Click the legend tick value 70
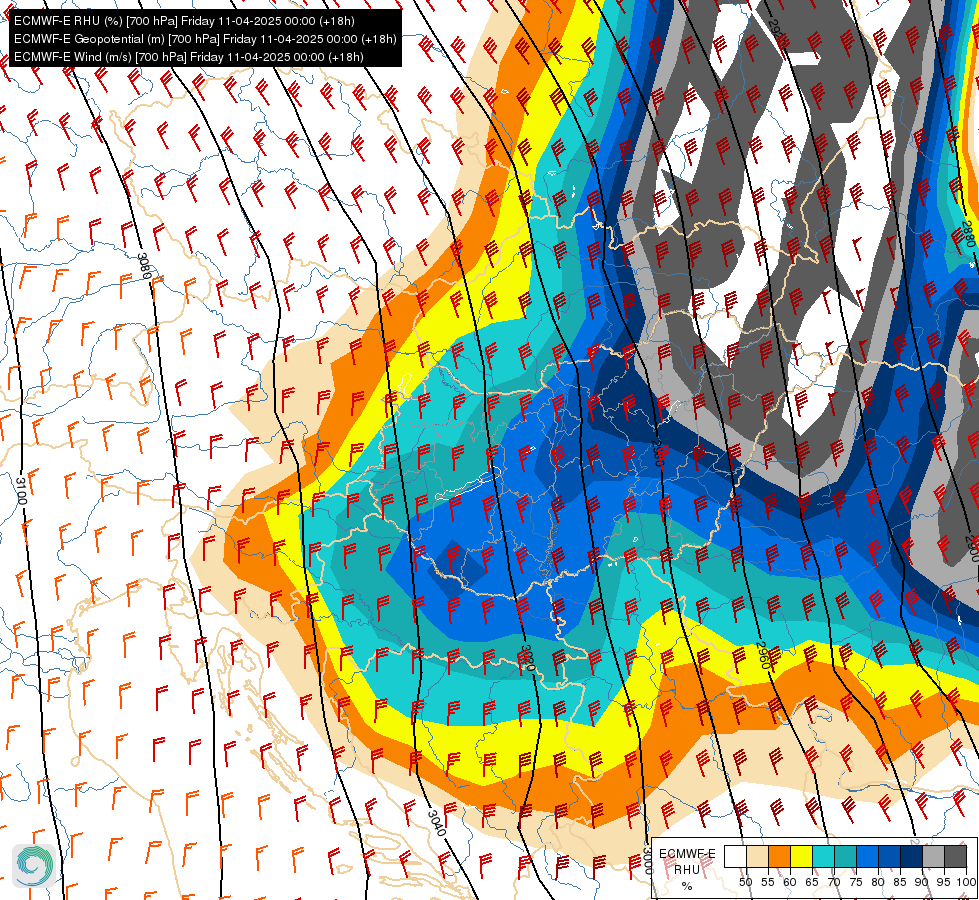 (x=834, y=882)
